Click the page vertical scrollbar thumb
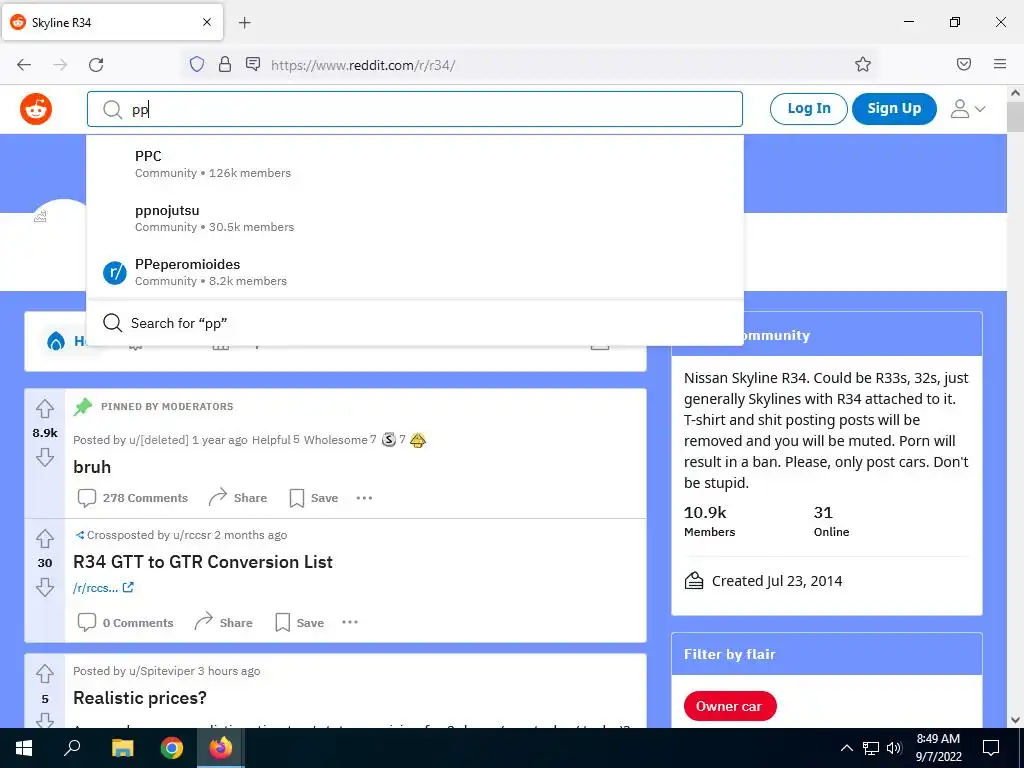This screenshot has height=768, width=1024. (x=1015, y=118)
